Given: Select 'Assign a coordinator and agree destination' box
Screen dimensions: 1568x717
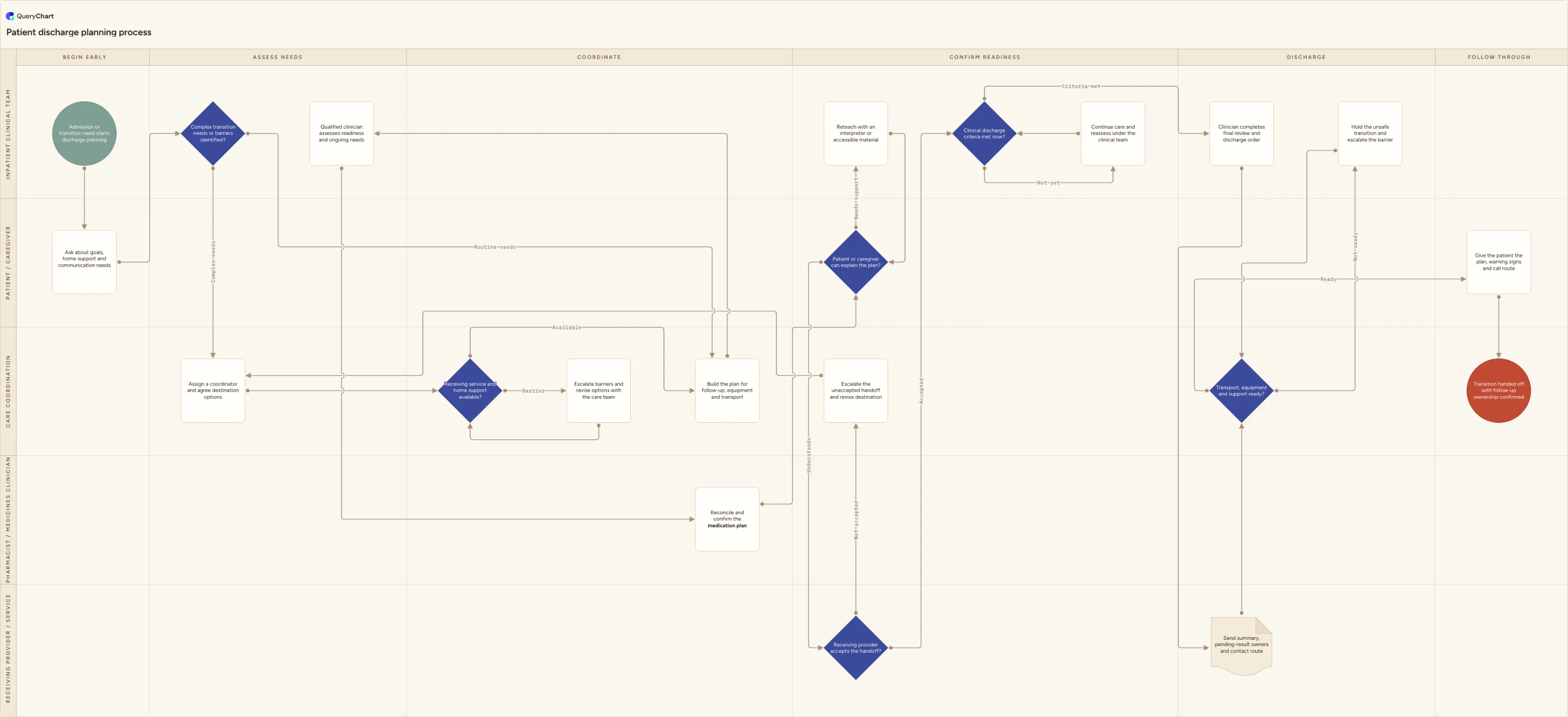Looking at the screenshot, I should point(213,390).
